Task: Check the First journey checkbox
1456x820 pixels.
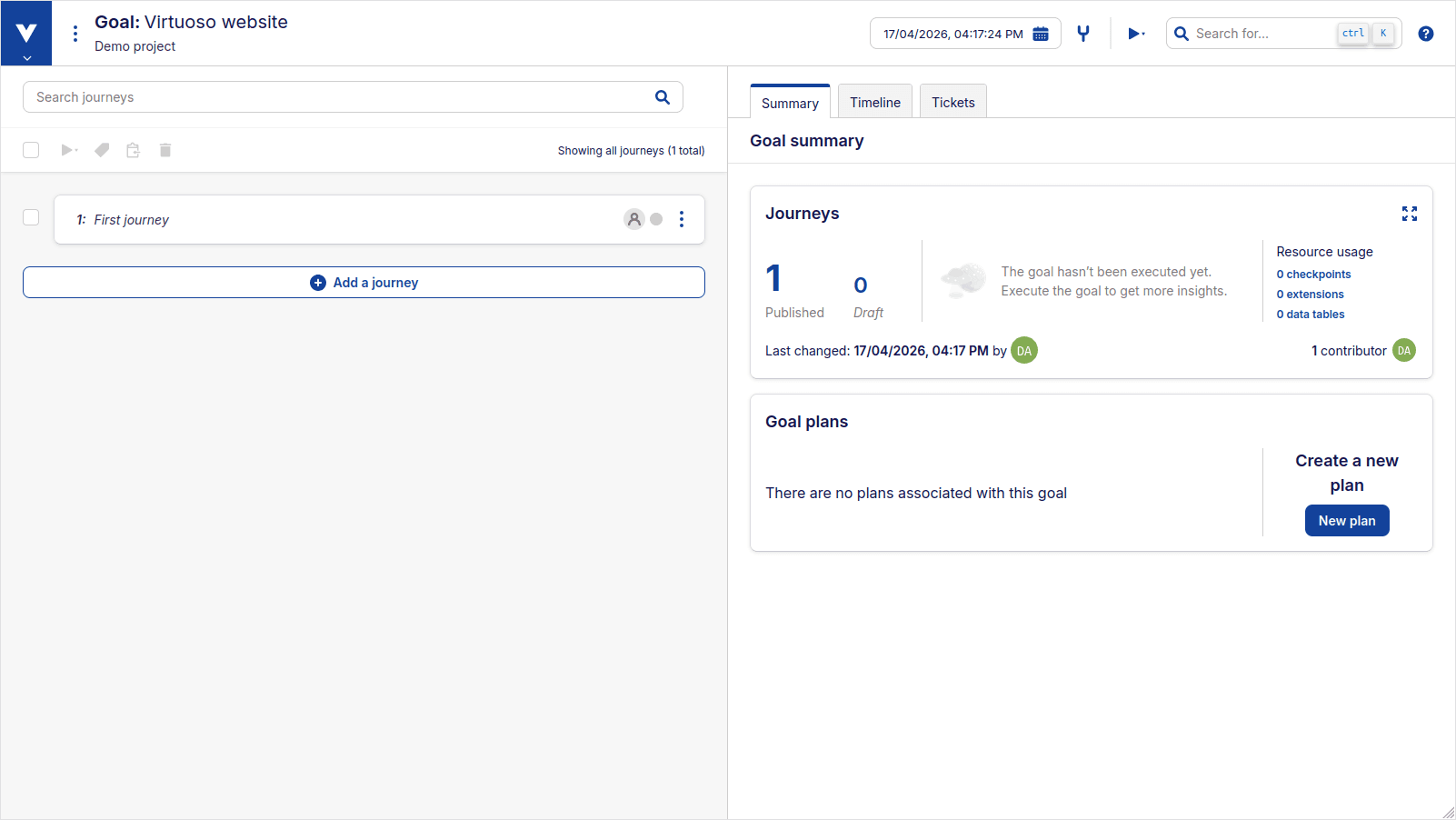Action: pos(31,217)
